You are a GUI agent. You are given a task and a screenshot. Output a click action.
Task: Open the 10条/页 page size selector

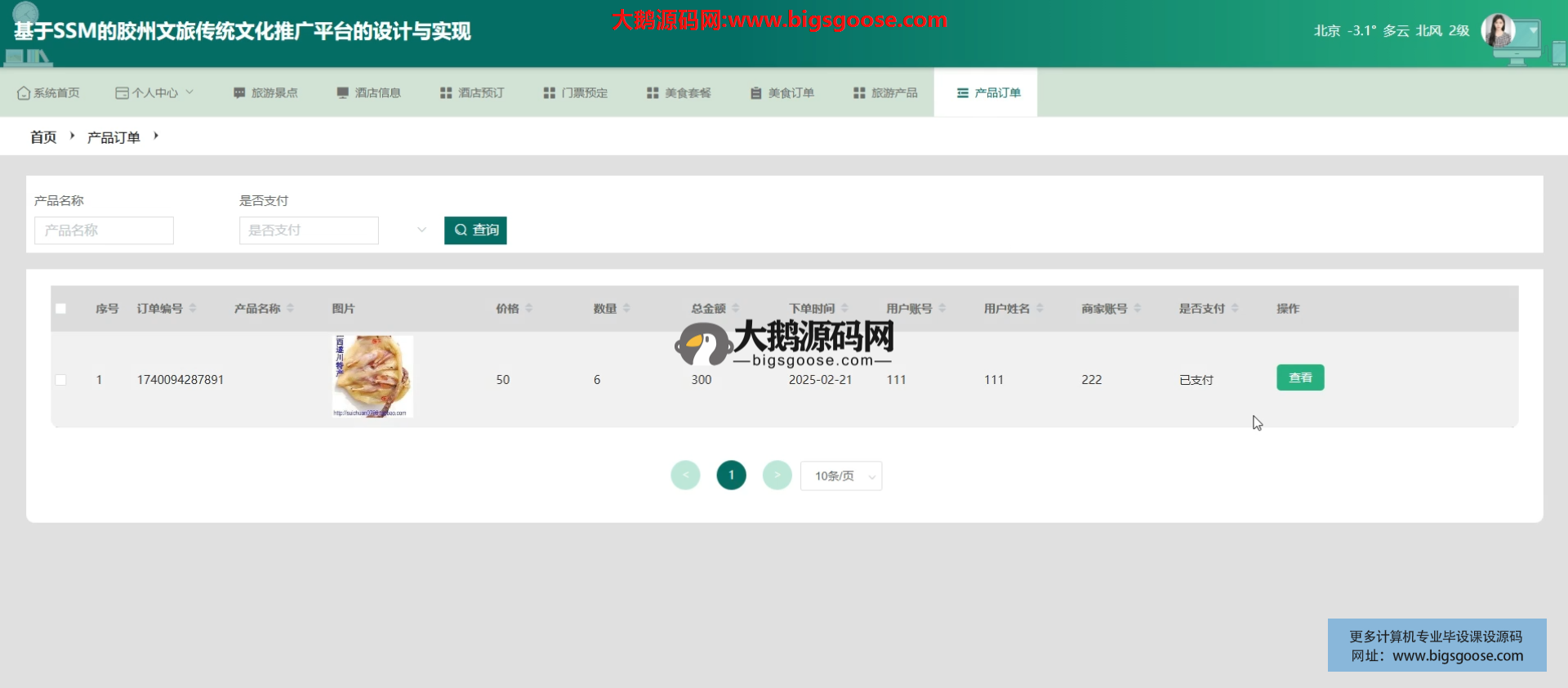[841, 476]
